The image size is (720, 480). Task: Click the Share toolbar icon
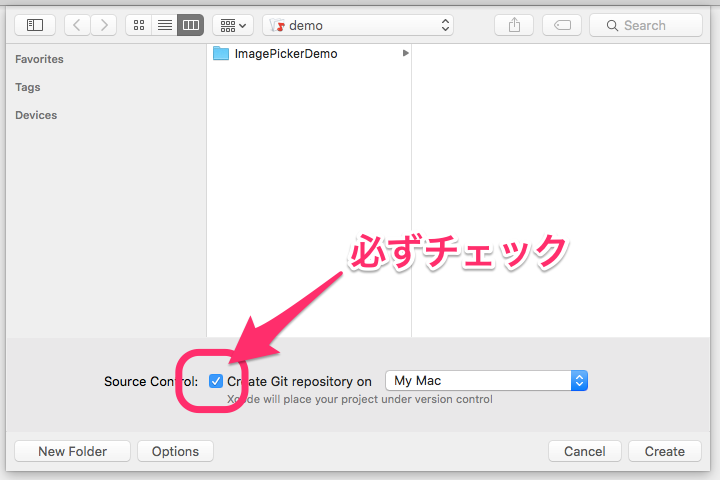(x=514, y=25)
